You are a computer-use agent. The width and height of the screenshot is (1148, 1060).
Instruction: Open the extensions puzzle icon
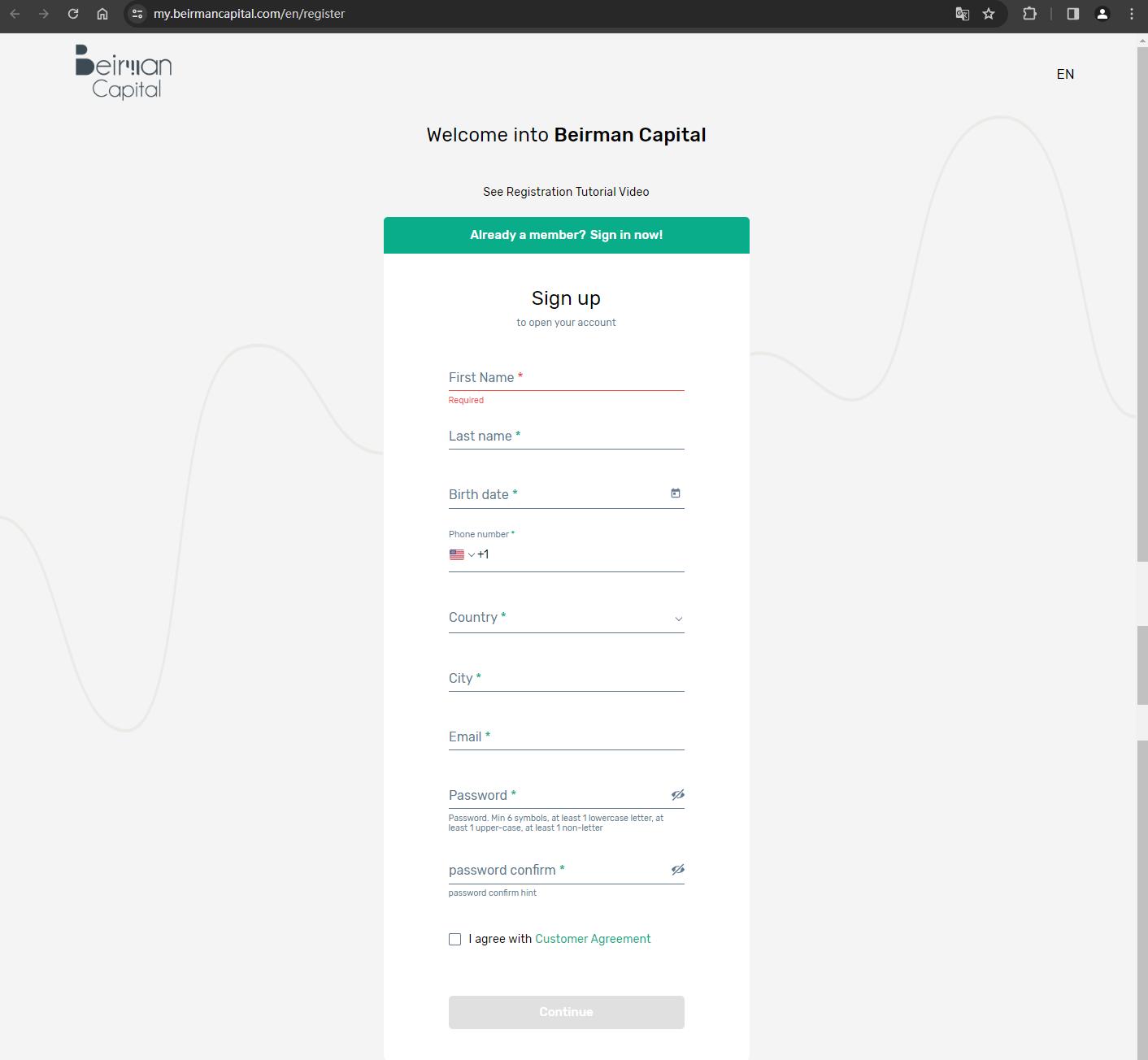pyautogui.click(x=1029, y=14)
